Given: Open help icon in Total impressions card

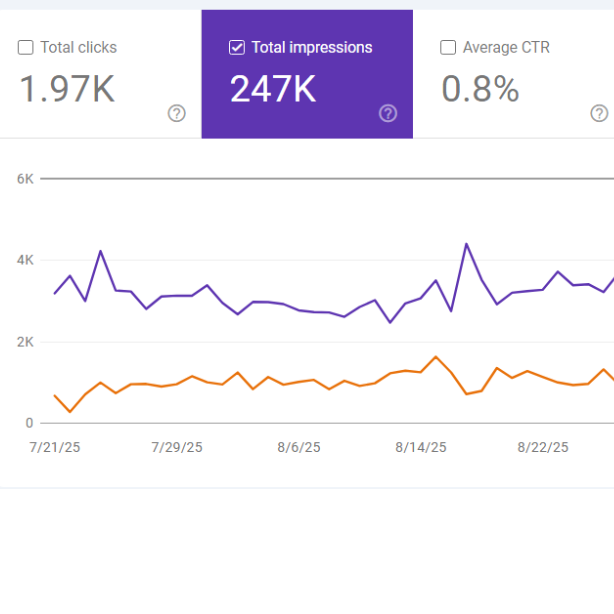Looking at the screenshot, I should (x=388, y=114).
